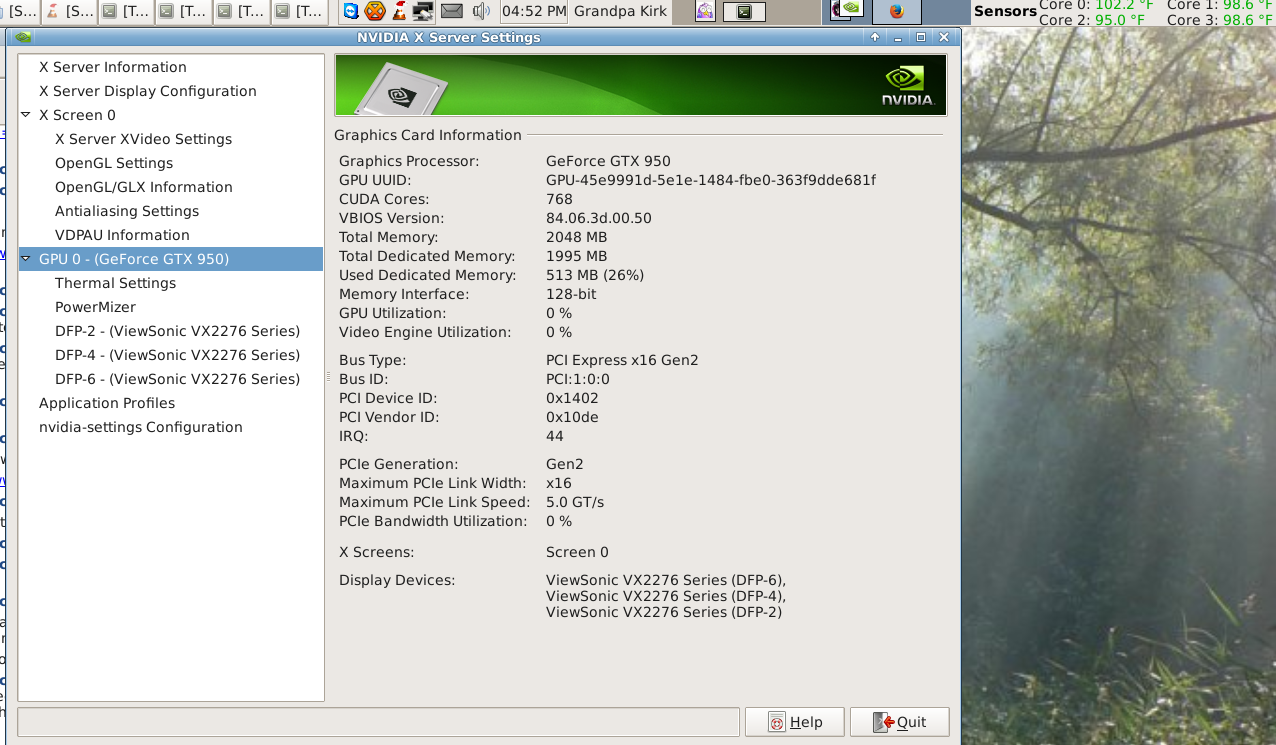
Task: Collapse the GPU 0 tree arrow
Action: [26, 259]
